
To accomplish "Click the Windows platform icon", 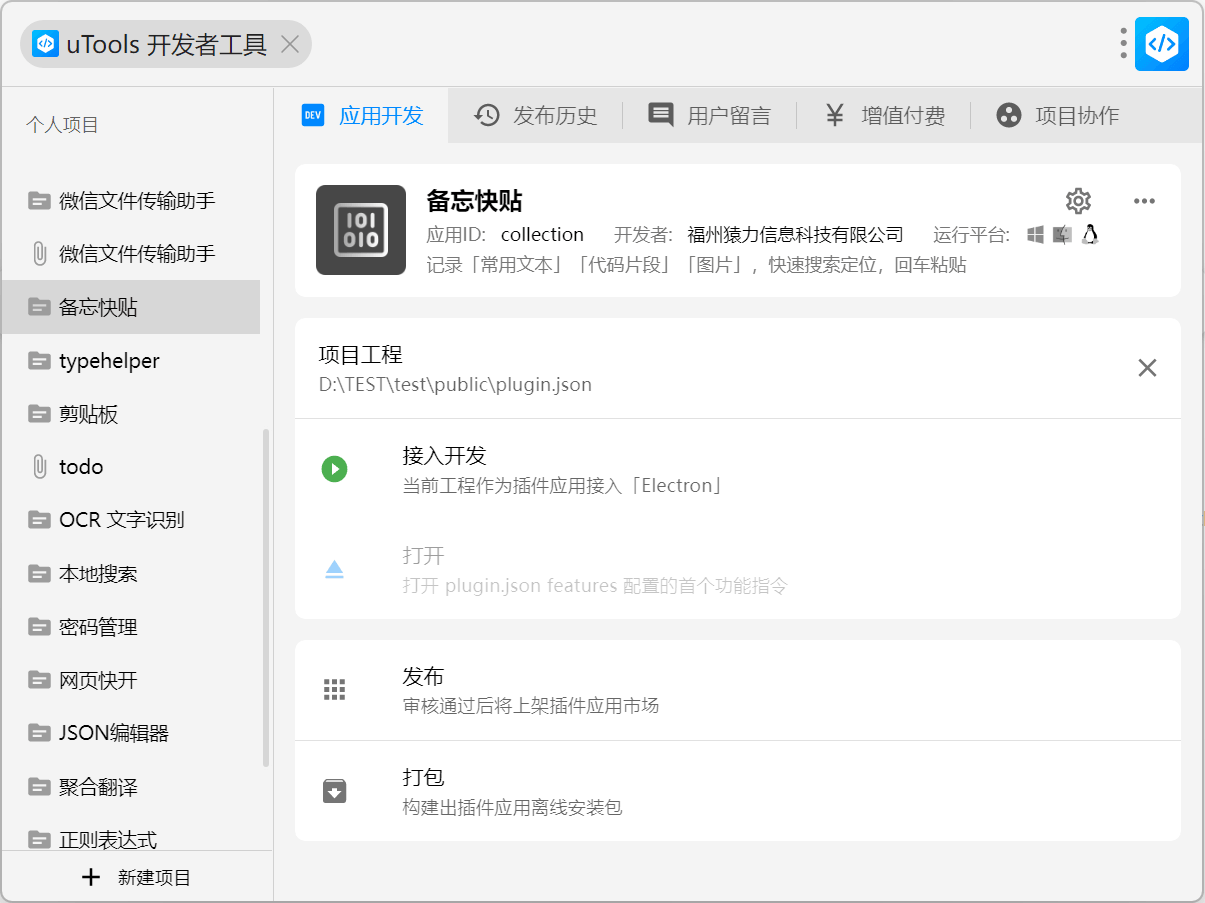I will (1036, 235).
